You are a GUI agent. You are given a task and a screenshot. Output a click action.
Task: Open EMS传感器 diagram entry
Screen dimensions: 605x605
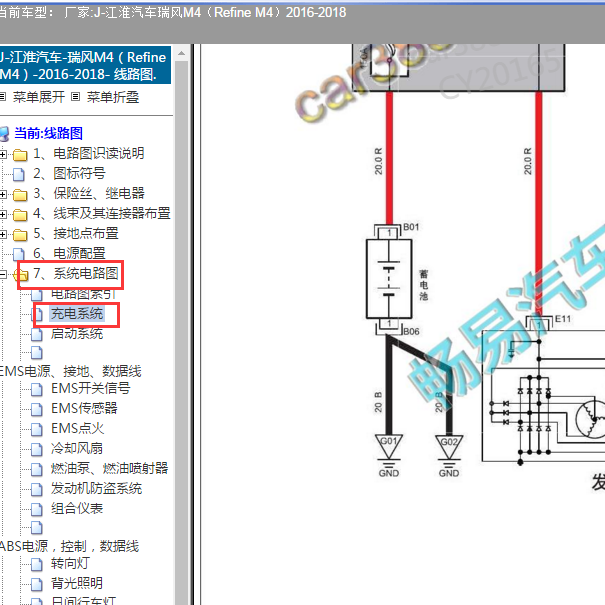click(x=84, y=408)
